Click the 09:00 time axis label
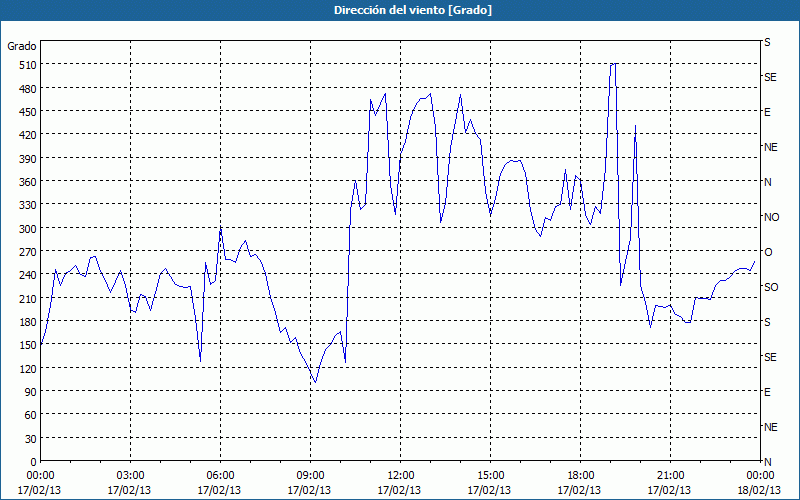 point(310,476)
